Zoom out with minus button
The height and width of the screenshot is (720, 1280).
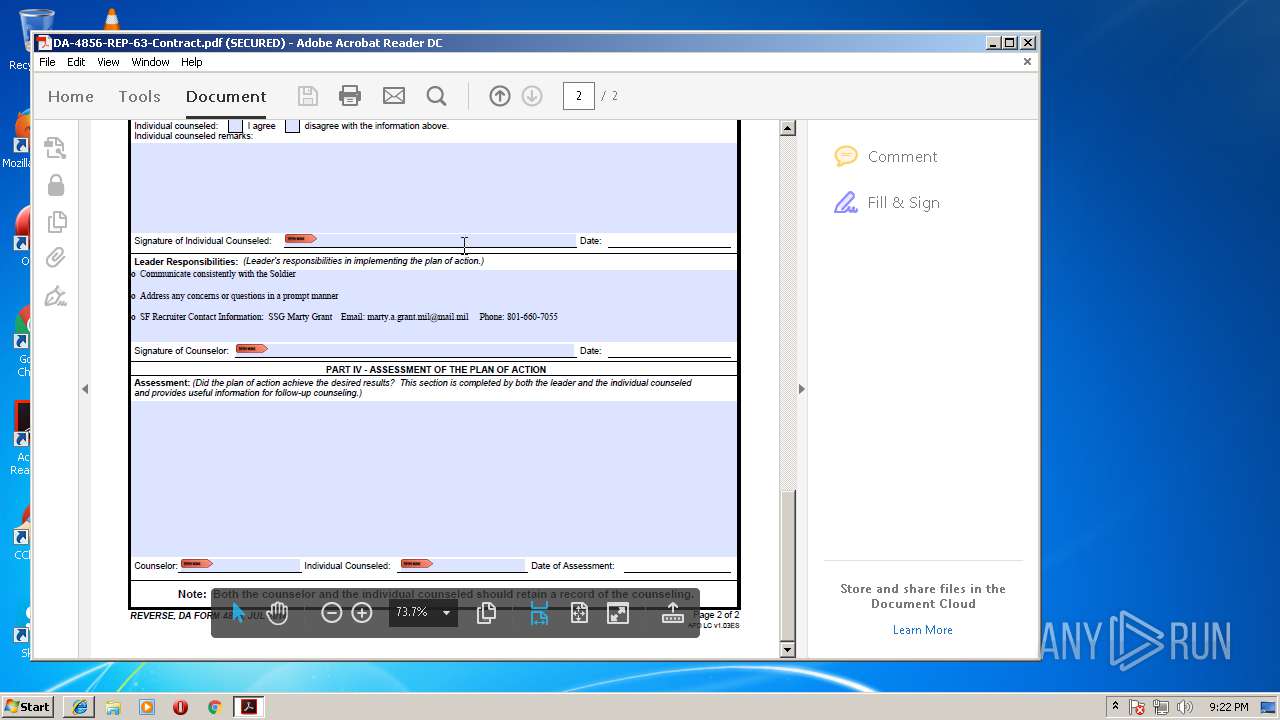coord(331,613)
